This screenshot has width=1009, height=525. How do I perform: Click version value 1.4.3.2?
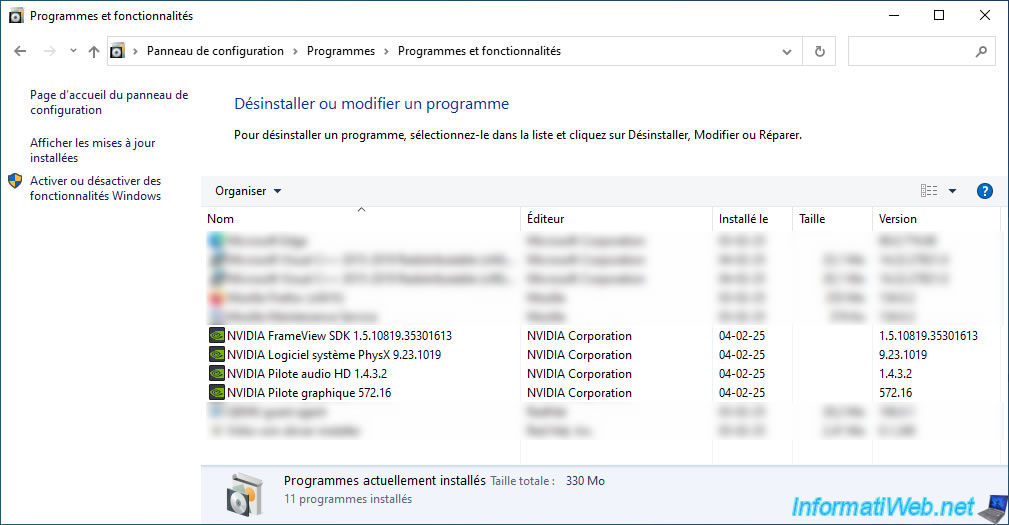(895, 373)
